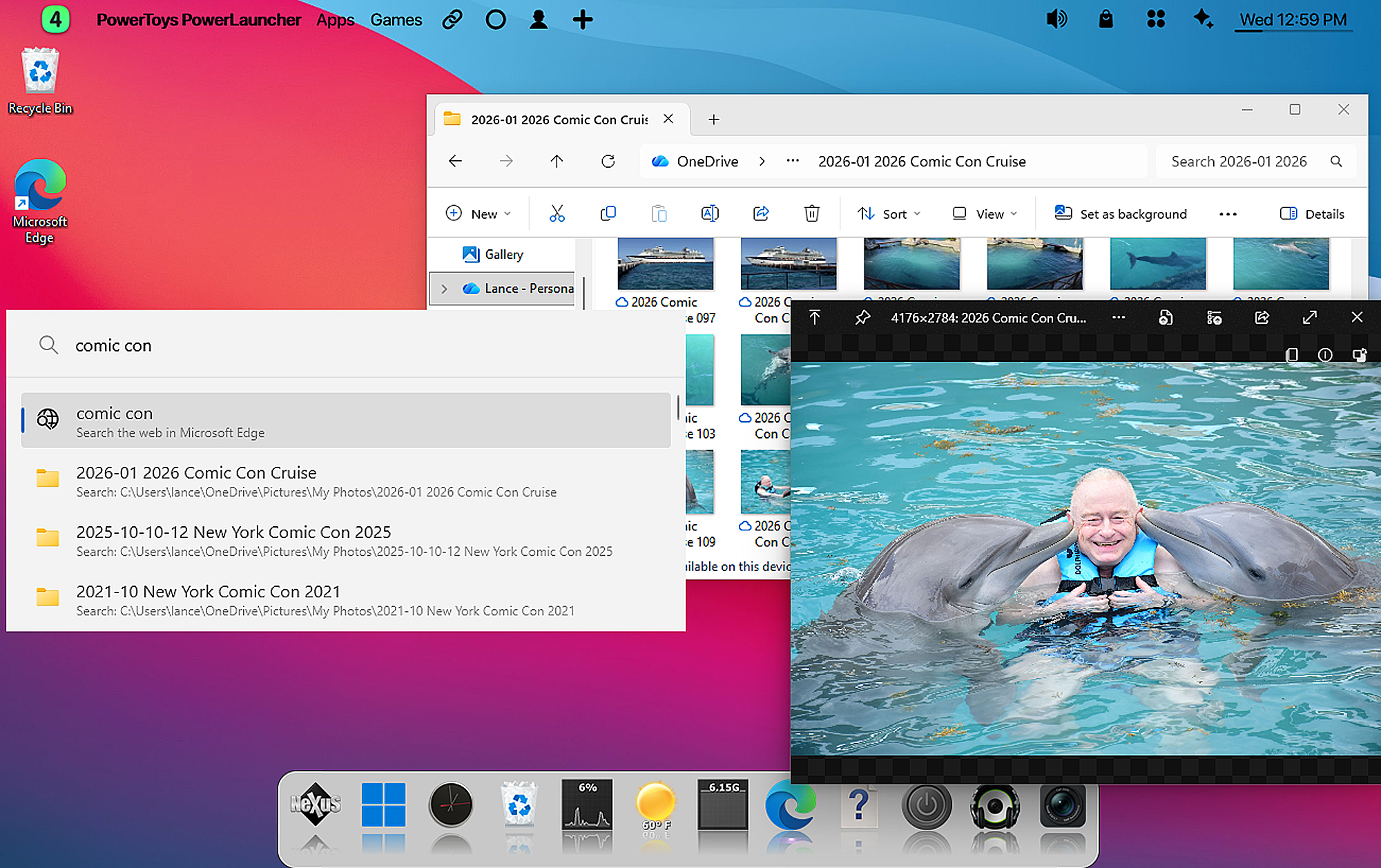Open the 2021-10 New York Comic Con 2021 result

pyautogui.click(x=346, y=600)
